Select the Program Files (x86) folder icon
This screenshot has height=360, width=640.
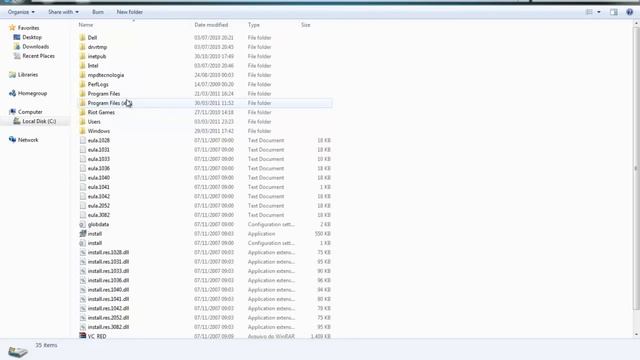[x=82, y=103]
